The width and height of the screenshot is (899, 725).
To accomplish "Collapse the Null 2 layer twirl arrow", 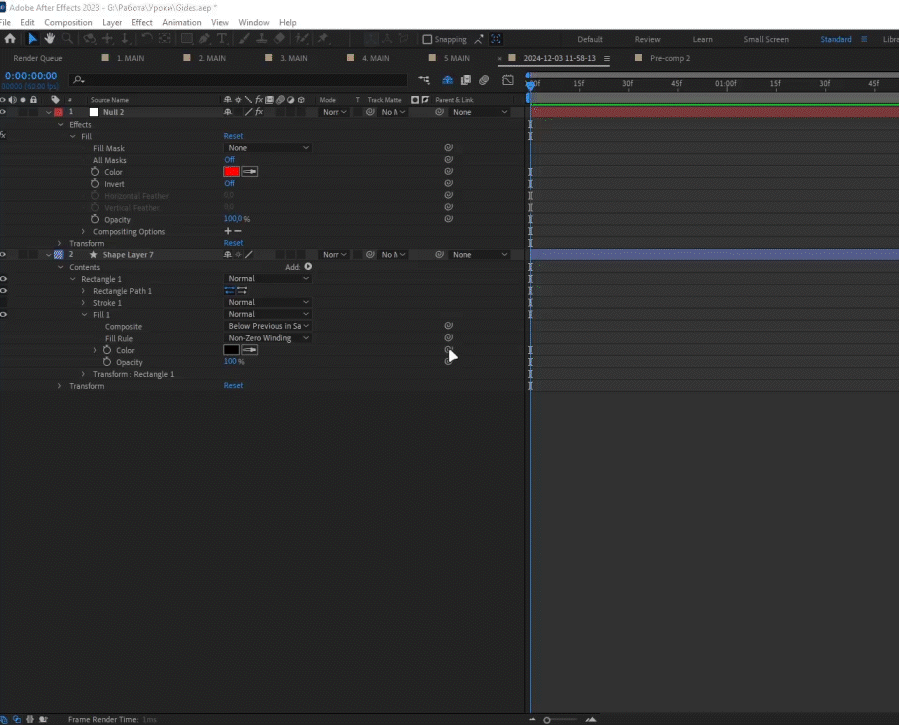I will [49, 112].
